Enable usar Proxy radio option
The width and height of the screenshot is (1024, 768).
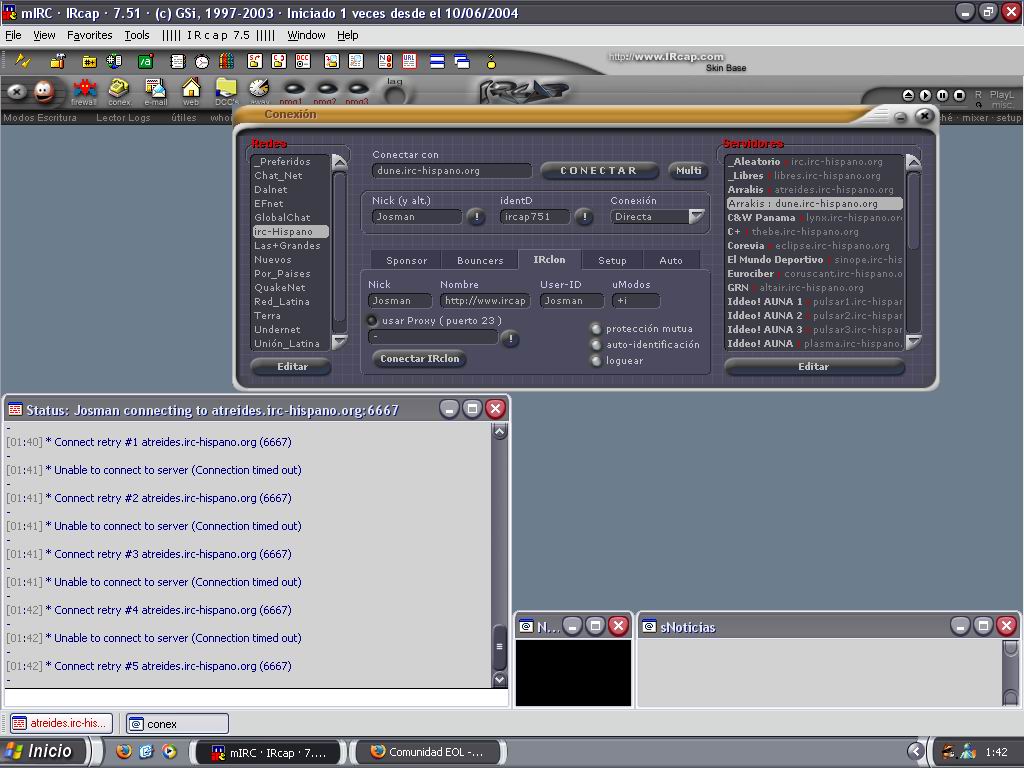pos(372,321)
